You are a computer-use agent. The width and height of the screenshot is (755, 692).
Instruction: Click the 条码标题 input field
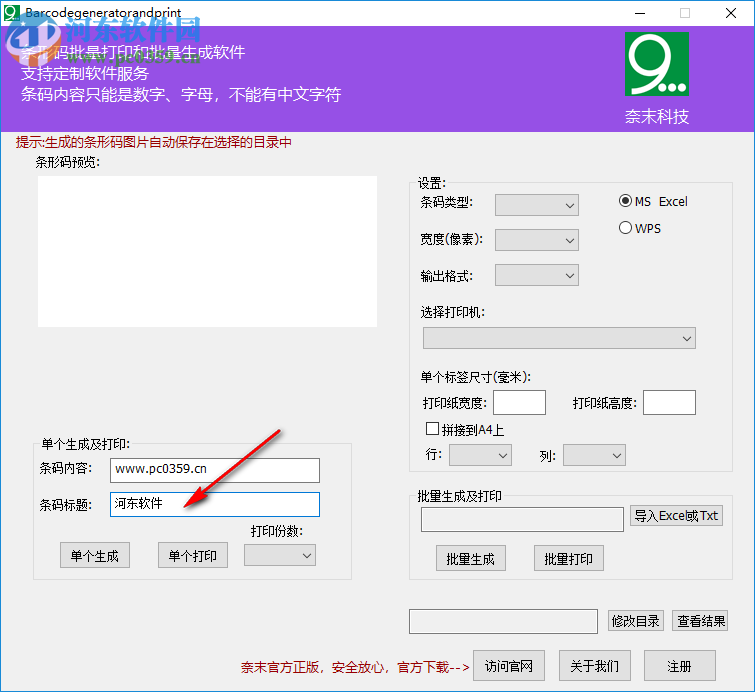pyautogui.click(x=215, y=505)
